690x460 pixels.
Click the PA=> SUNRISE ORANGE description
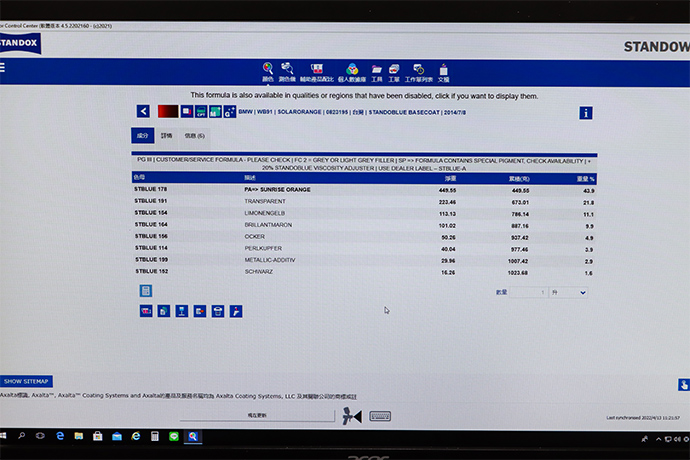pos(277,190)
